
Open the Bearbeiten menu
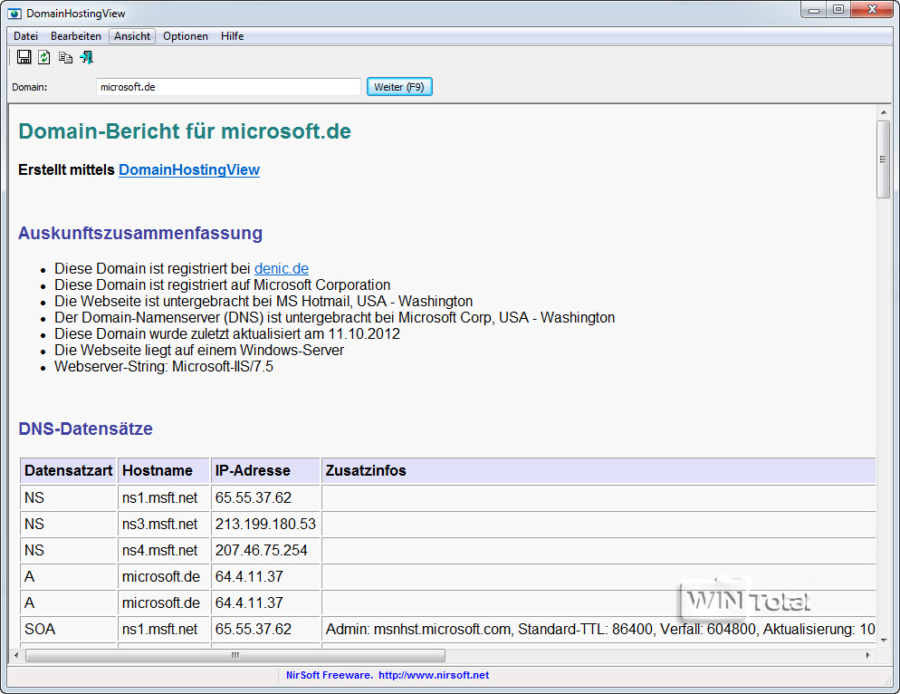(x=76, y=36)
